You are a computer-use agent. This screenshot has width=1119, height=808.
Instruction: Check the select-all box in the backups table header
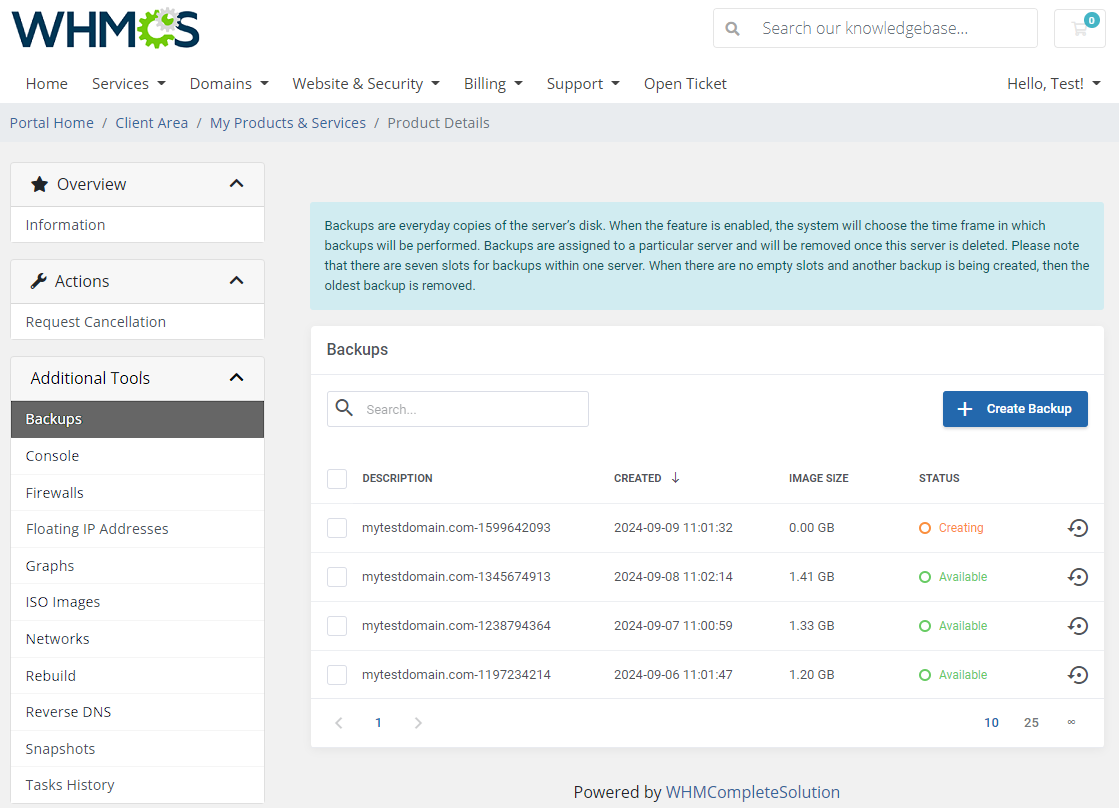[336, 478]
